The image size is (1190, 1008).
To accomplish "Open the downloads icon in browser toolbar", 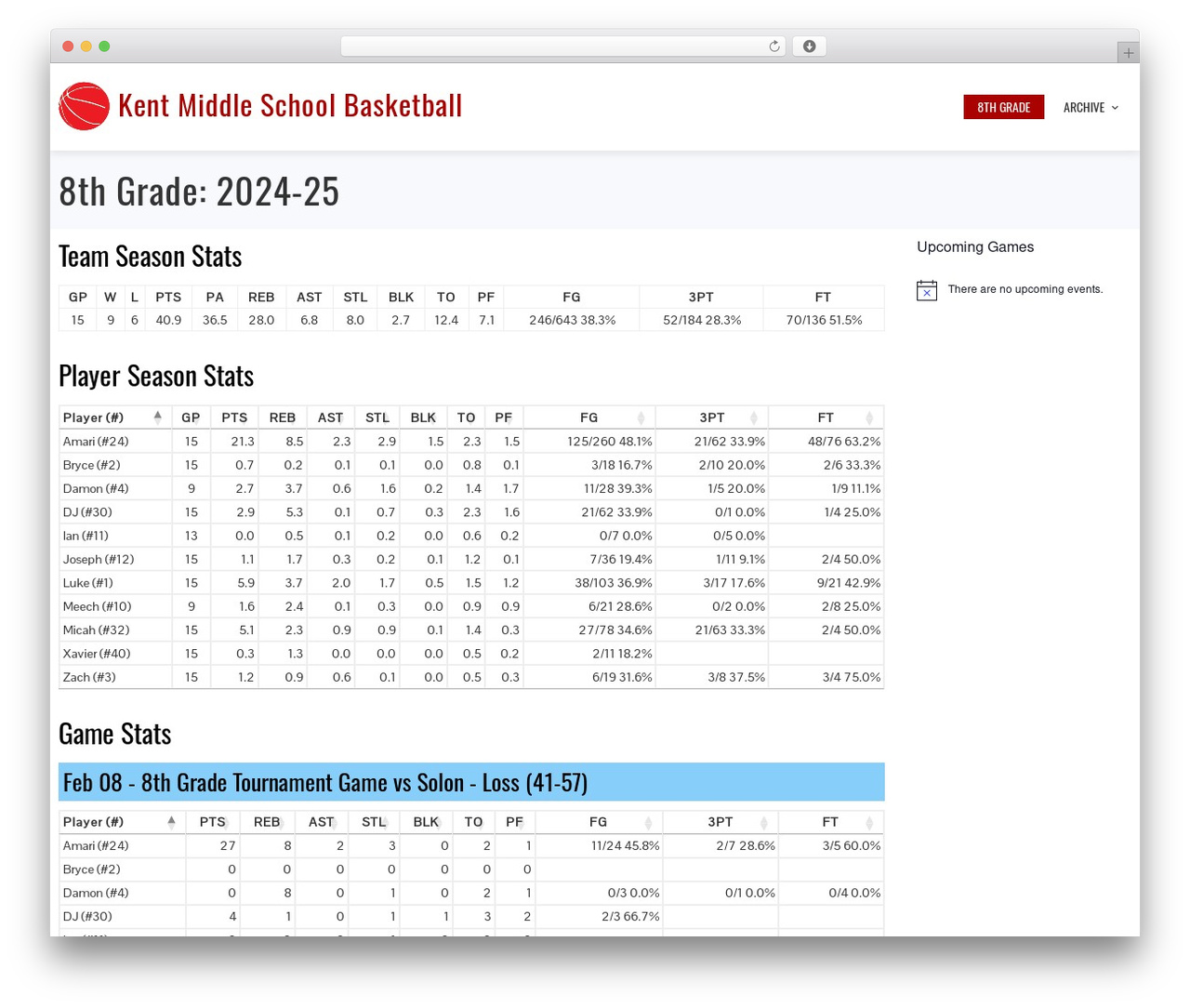I will (809, 46).
